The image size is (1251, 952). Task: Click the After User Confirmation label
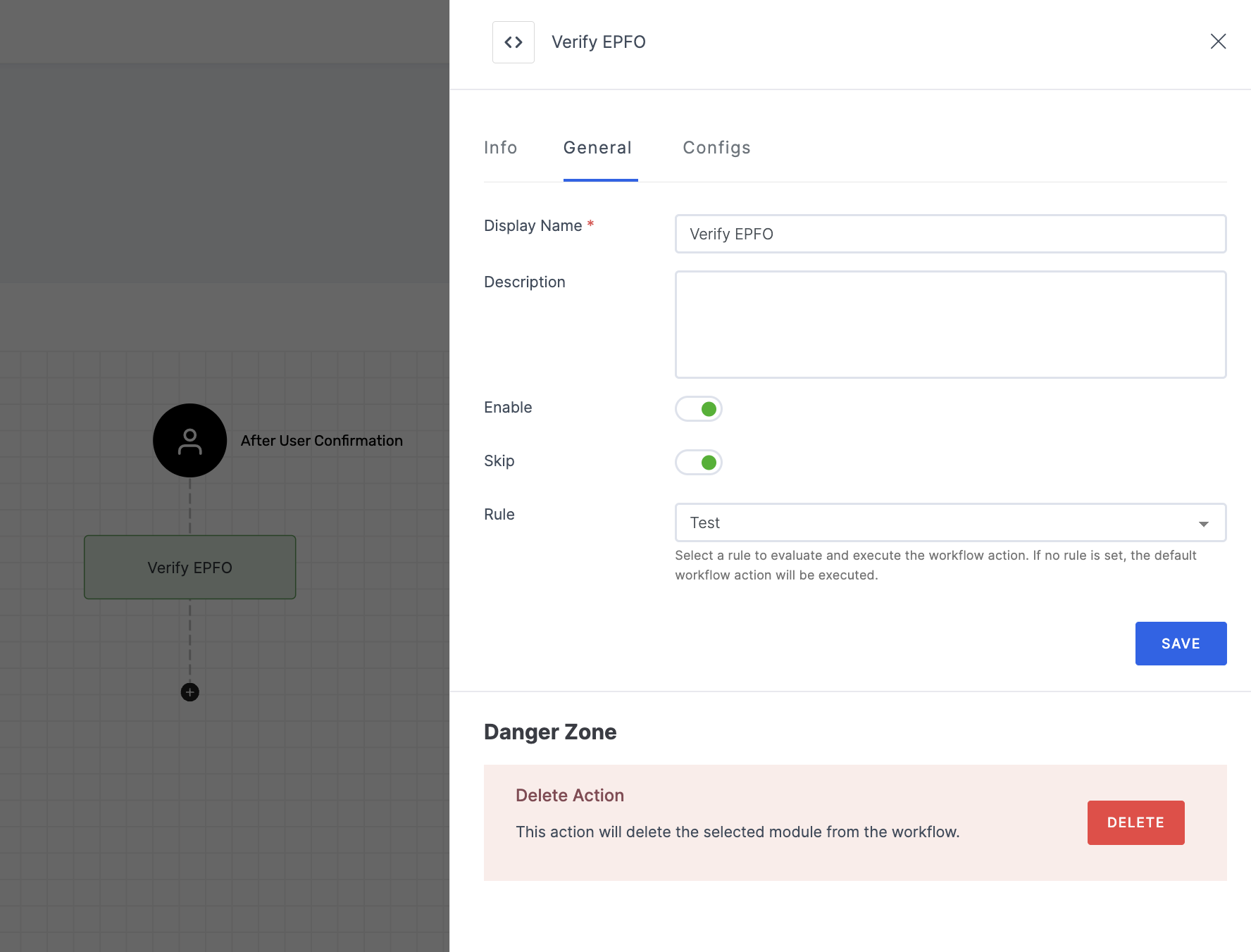pyautogui.click(x=322, y=441)
